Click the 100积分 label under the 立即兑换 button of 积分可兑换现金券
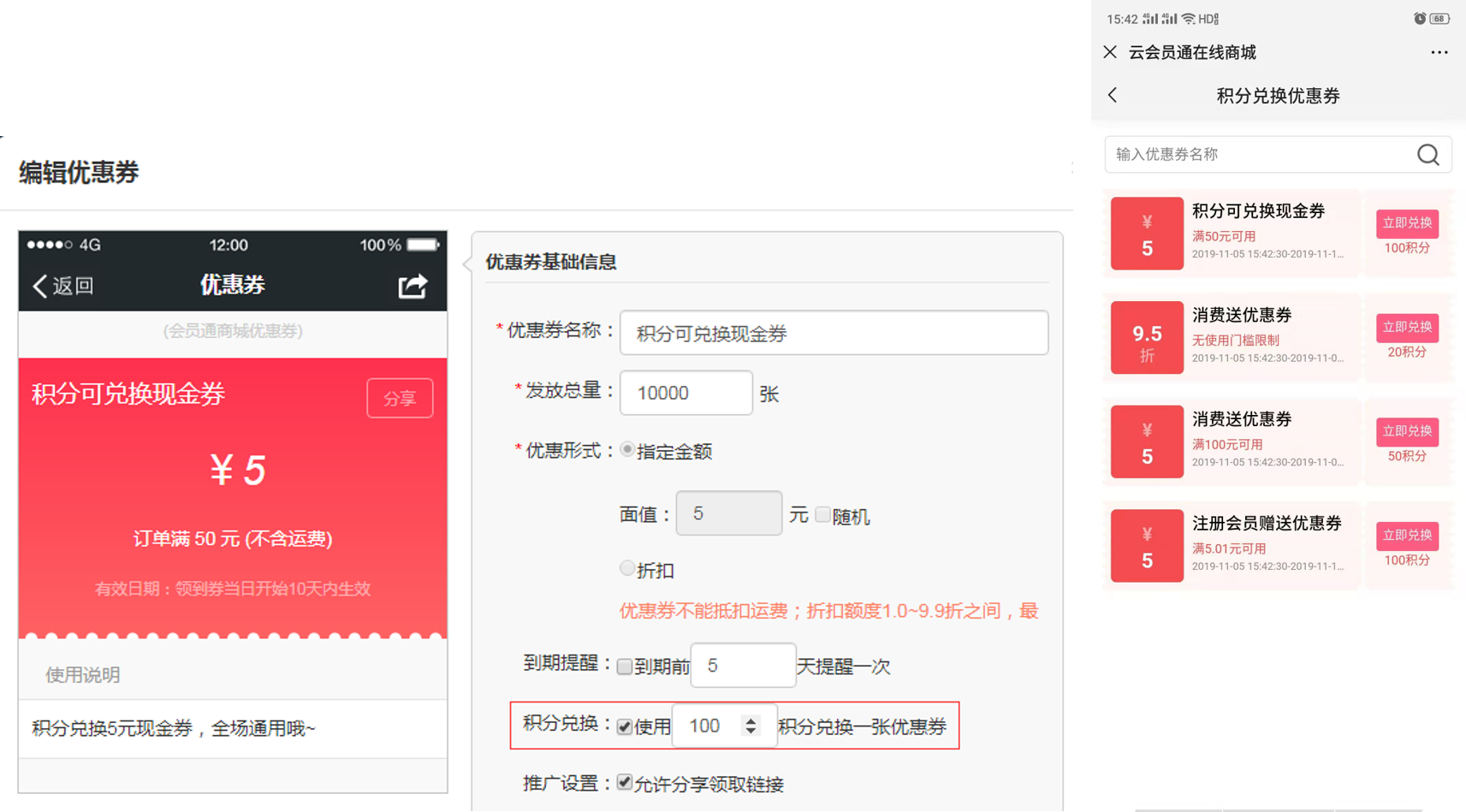Viewport: 1466px width, 812px height. (1407, 248)
